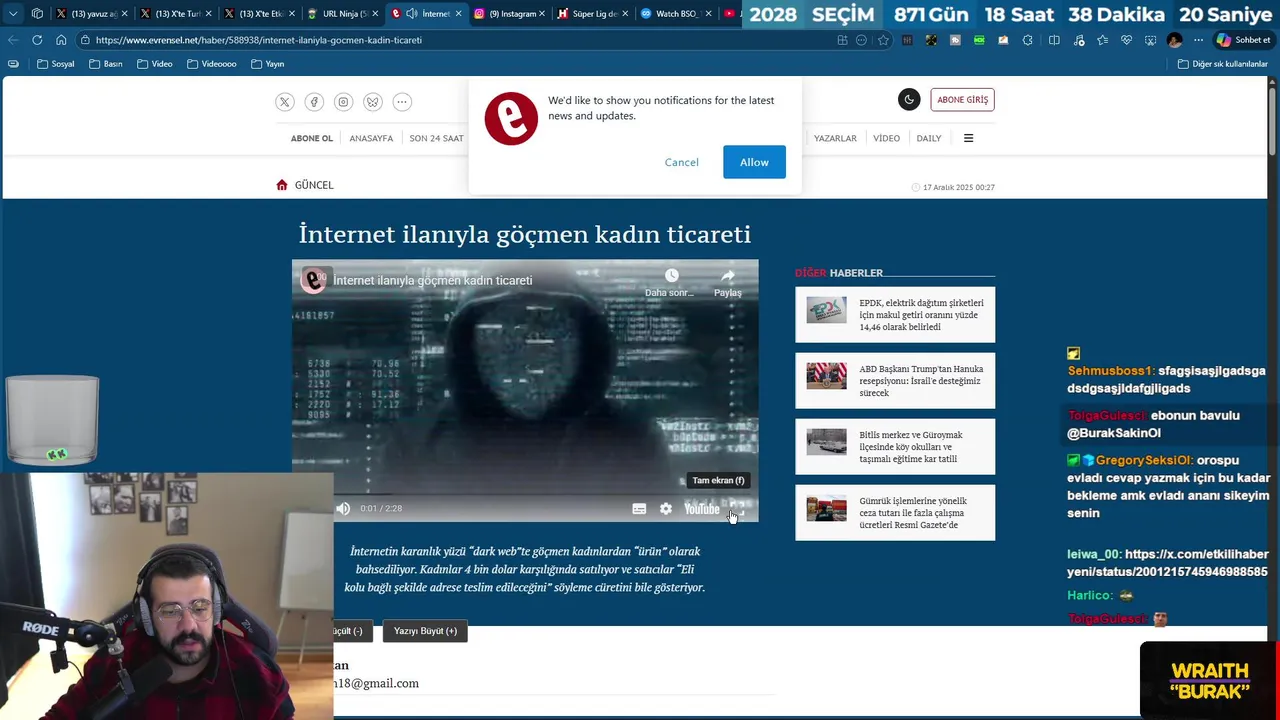Open favorites list toolbar icon

(1102, 40)
